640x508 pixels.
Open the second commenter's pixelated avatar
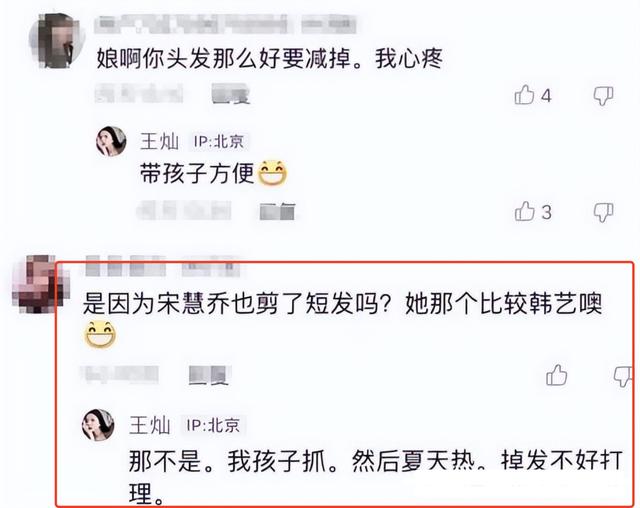pyautogui.click(x=38, y=284)
